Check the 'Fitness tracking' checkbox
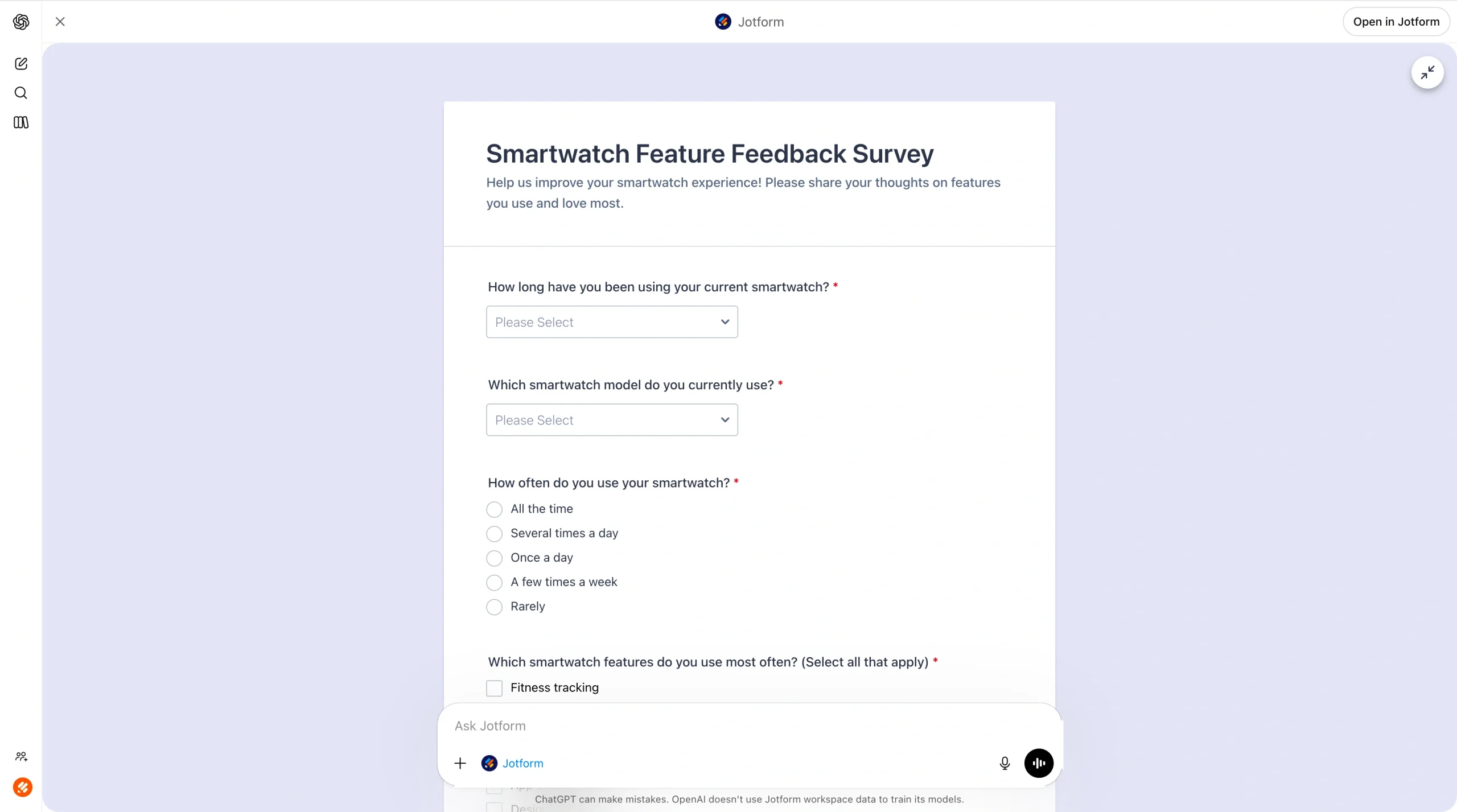1457x812 pixels. tap(493, 688)
